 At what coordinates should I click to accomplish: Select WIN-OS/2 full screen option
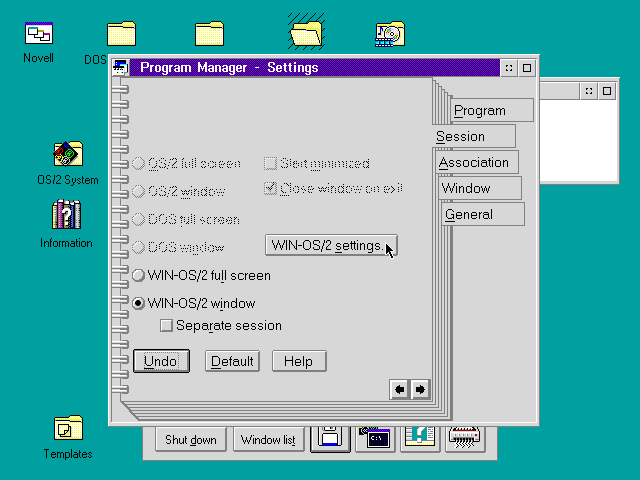pos(202,276)
